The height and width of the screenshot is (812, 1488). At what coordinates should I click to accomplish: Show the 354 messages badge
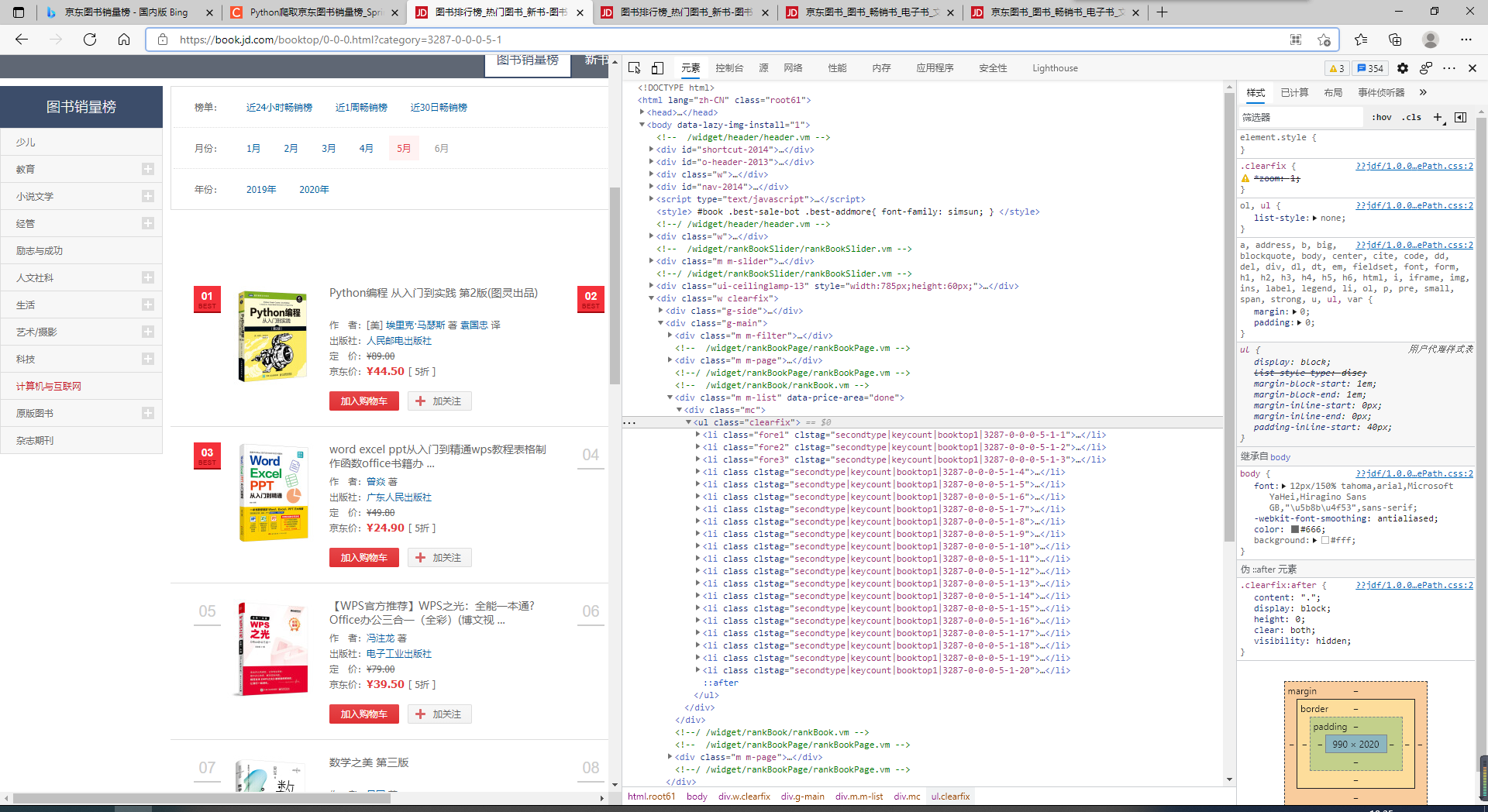click(1370, 68)
